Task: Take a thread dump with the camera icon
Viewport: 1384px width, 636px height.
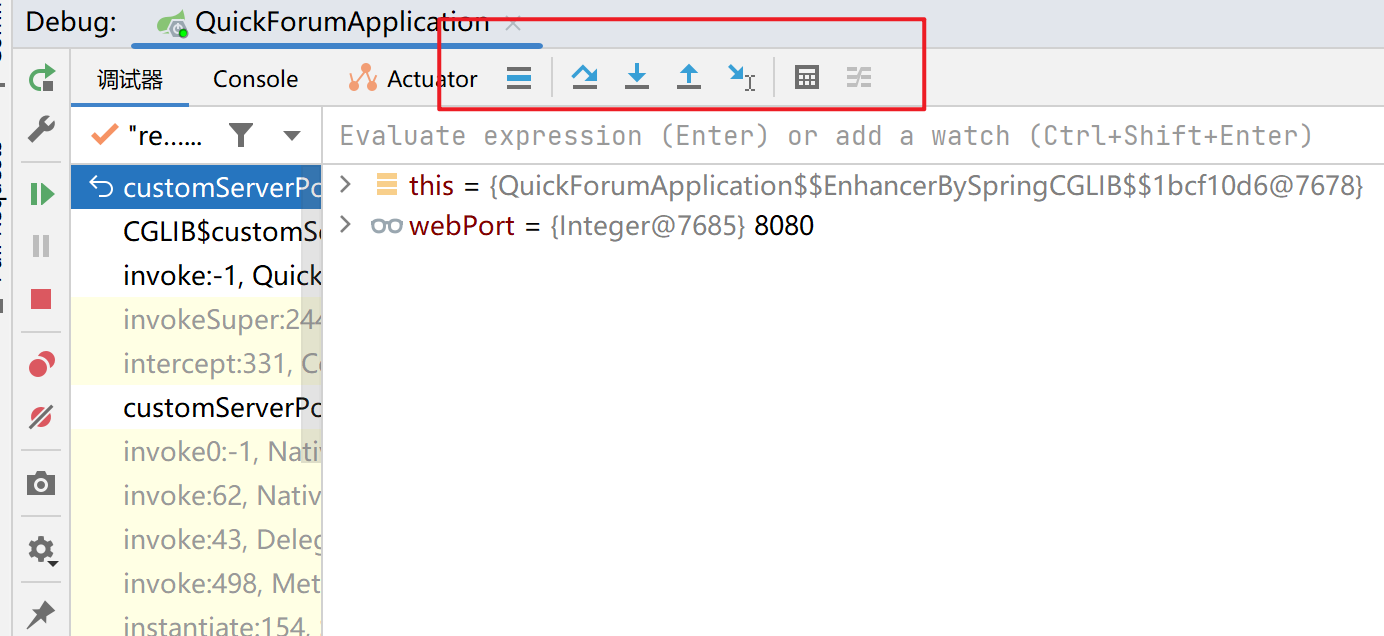Action: [41, 484]
